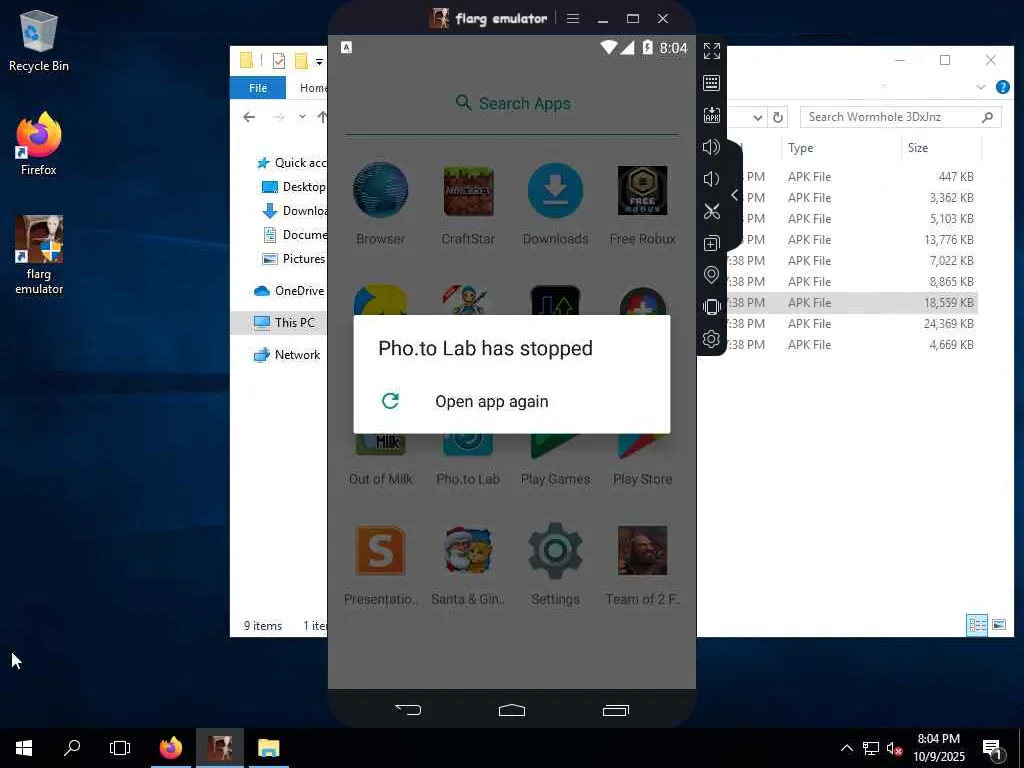Open Downloads in the Explorer navigation pane
1024x768 pixels.
[x=294, y=211]
